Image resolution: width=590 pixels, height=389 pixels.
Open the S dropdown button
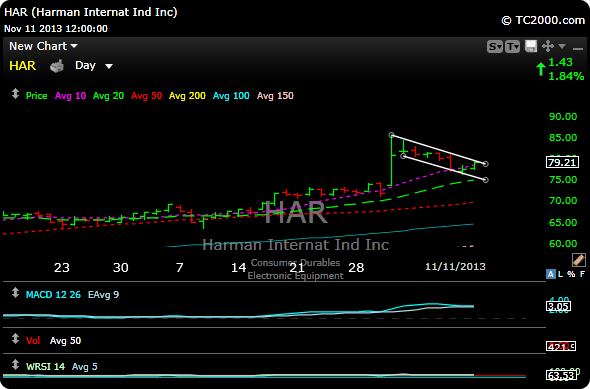494,47
